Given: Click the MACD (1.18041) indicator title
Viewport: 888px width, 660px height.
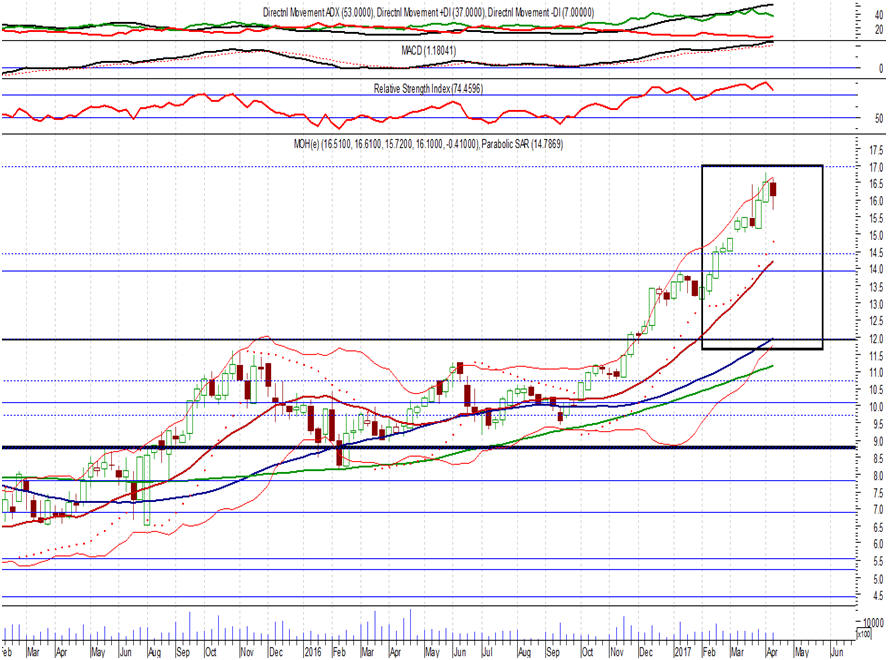Looking at the screenshot, I should pos(429,50).
